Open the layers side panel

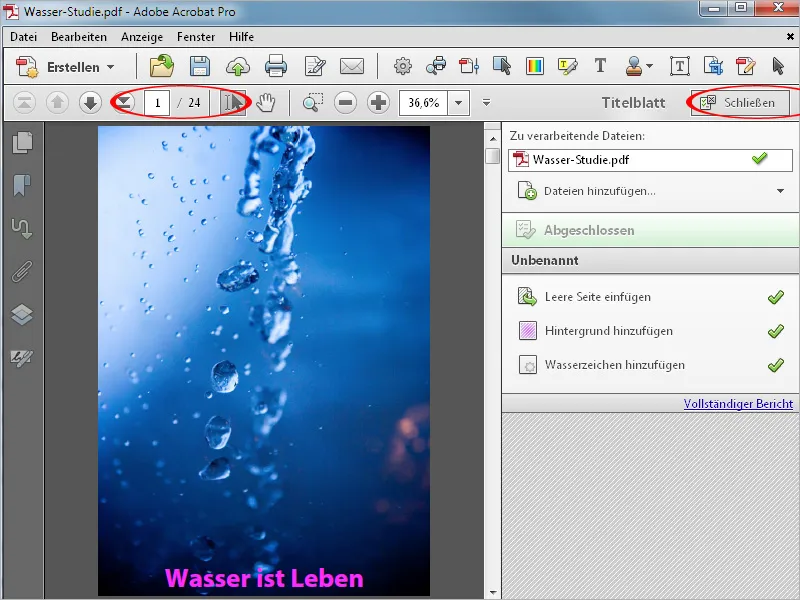(x=22, y=314)
